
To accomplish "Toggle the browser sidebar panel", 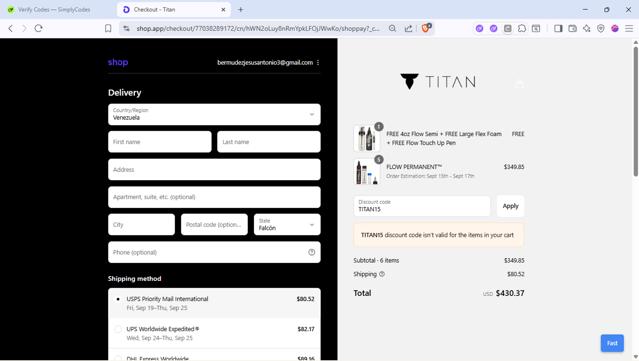I will [x=558, y=28].
